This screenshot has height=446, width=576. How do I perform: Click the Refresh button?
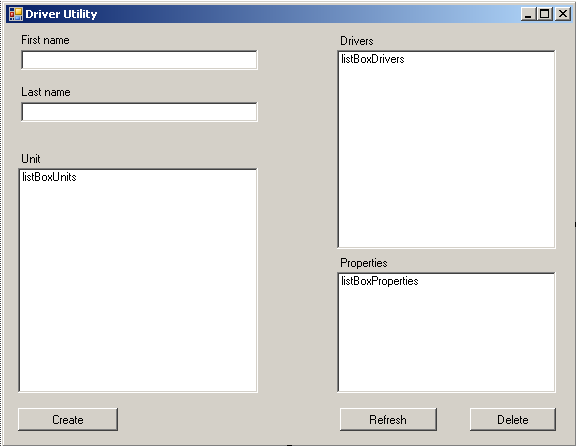(x=388, y=419)
